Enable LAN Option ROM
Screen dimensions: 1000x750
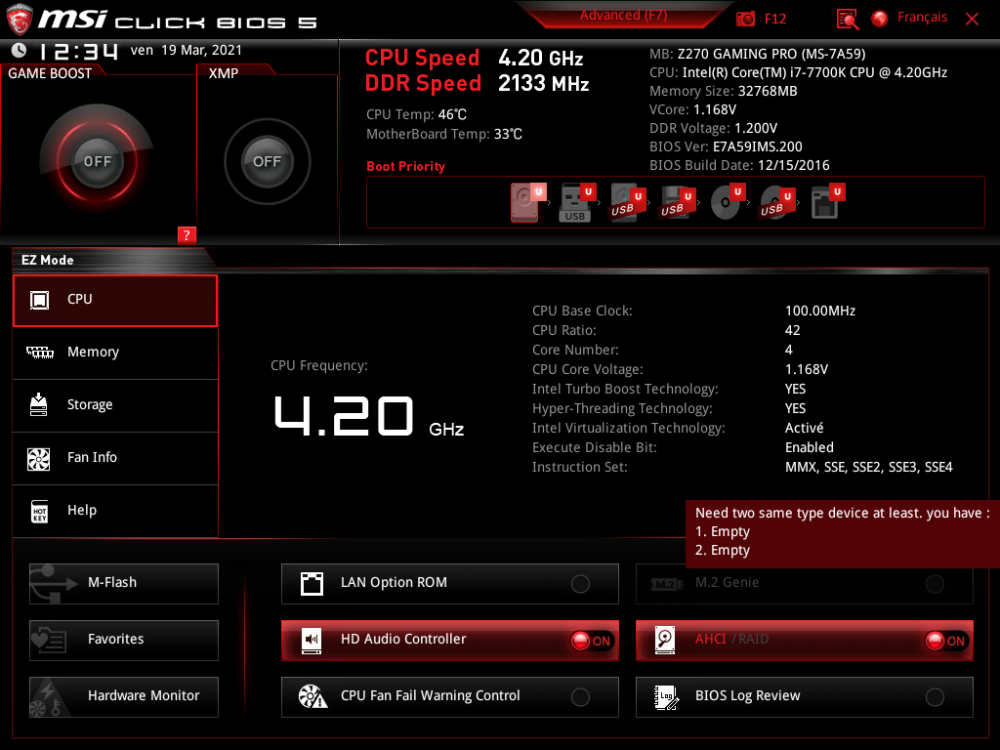coord(580,584)
